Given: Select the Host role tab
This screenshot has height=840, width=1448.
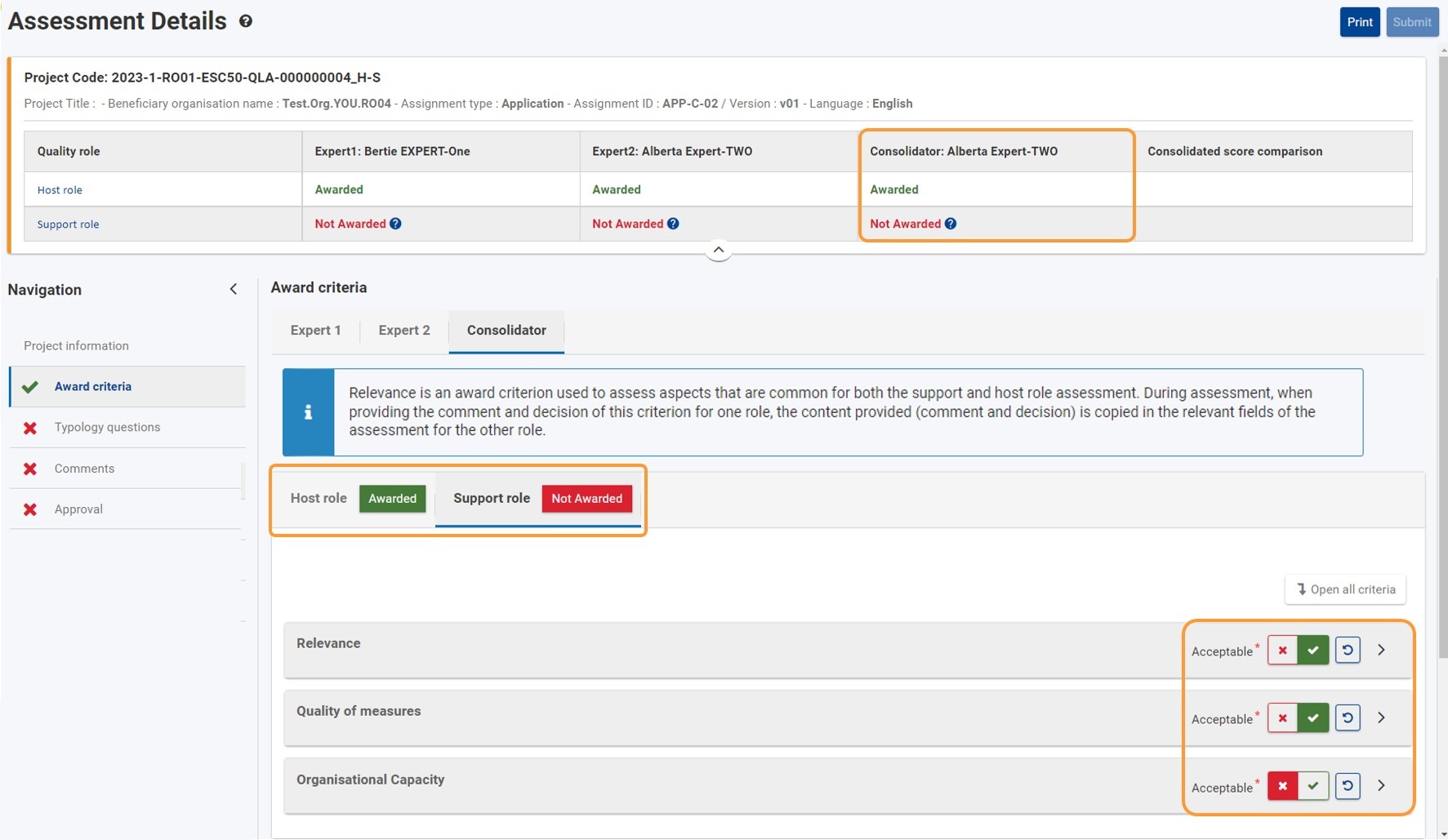Looking at the screenshot, I should click(319, 499).
